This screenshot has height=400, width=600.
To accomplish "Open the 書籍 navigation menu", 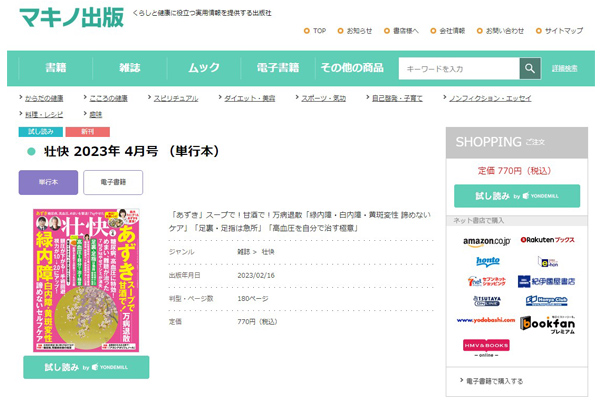I will point(57,68).
